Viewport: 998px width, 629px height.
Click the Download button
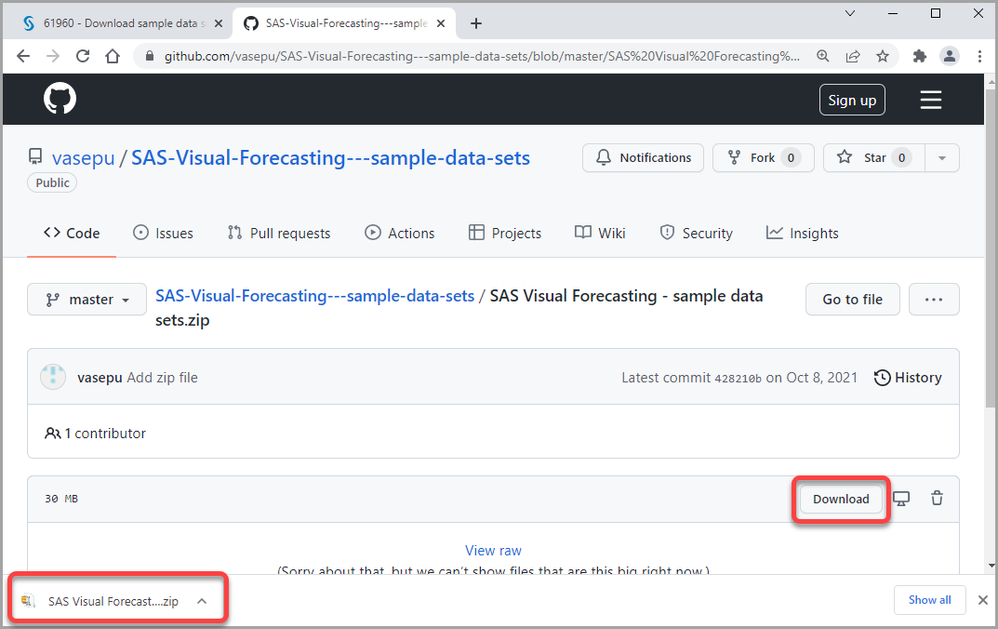[x=840, y=499]
